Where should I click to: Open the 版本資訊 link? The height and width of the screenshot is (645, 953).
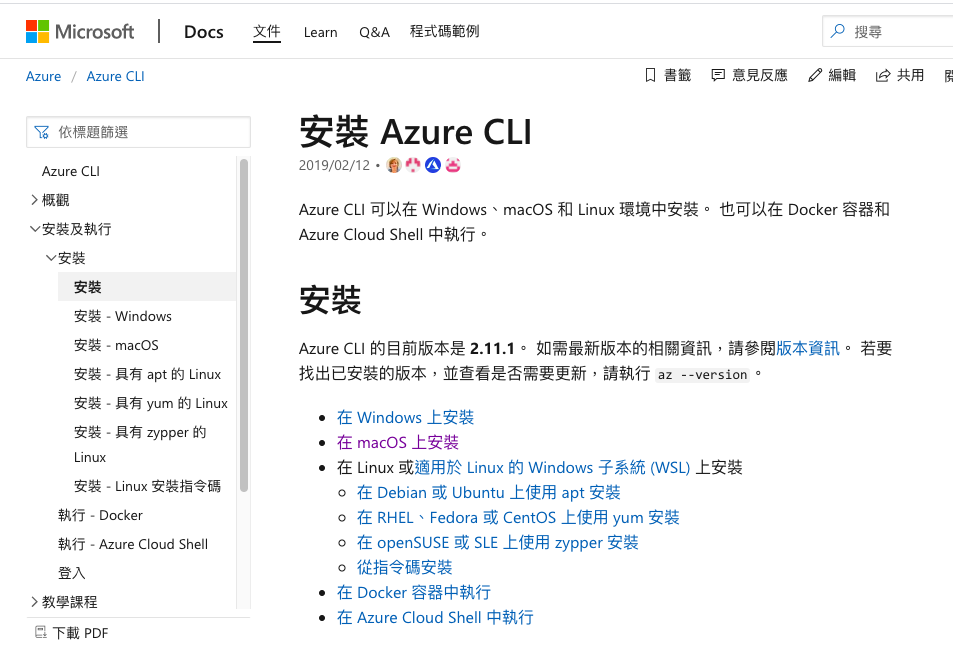point(808,348)
